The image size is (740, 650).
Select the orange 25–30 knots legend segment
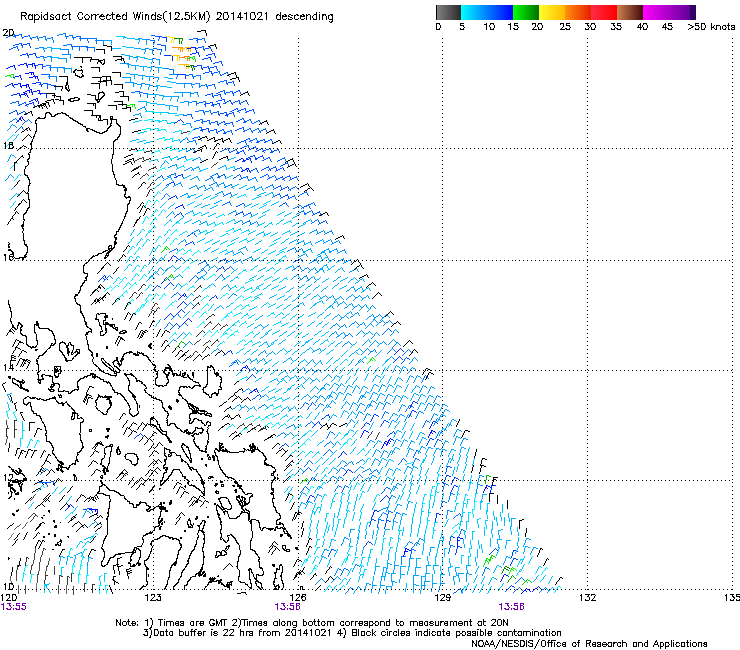[578, 12]
